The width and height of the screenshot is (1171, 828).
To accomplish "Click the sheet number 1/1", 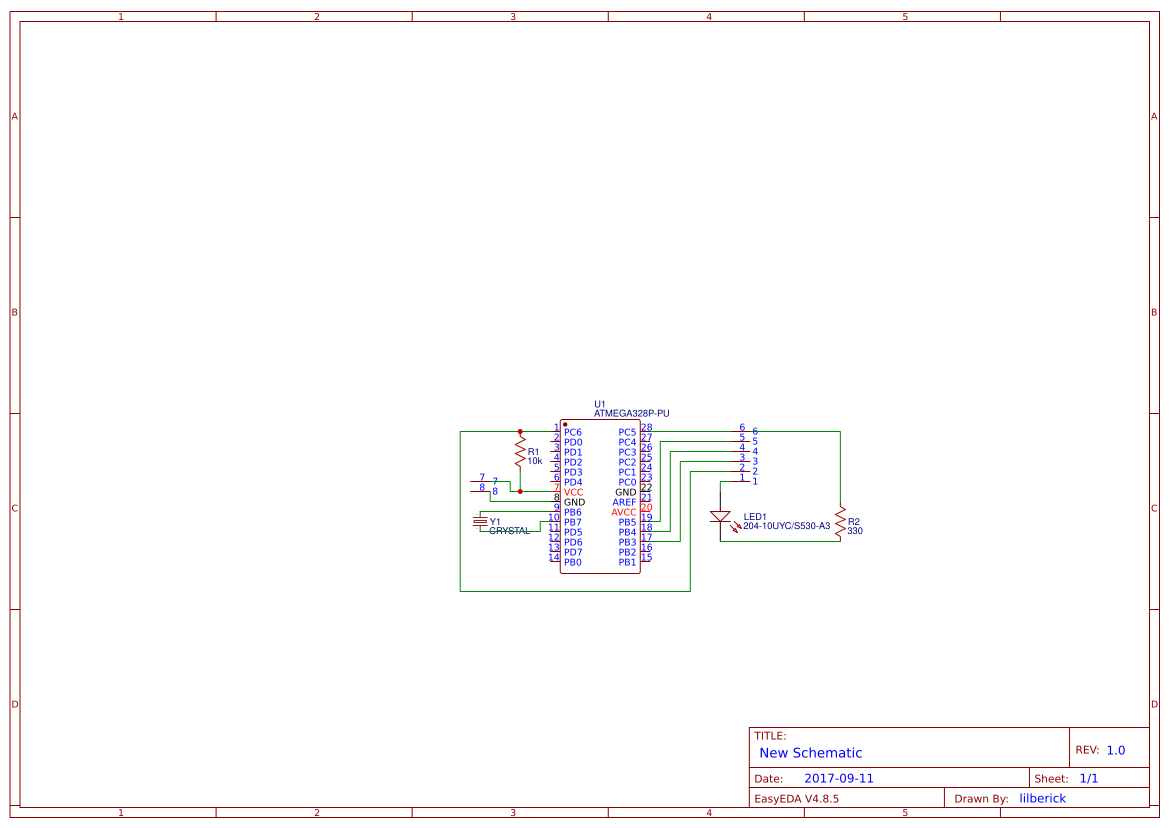I will coord(1089,778).
